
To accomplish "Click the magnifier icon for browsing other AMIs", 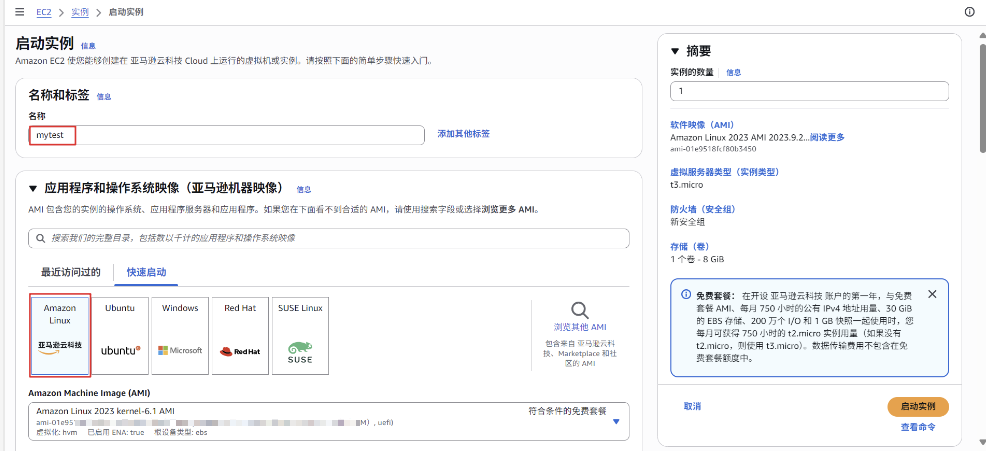I will click(x=580, y=310).
